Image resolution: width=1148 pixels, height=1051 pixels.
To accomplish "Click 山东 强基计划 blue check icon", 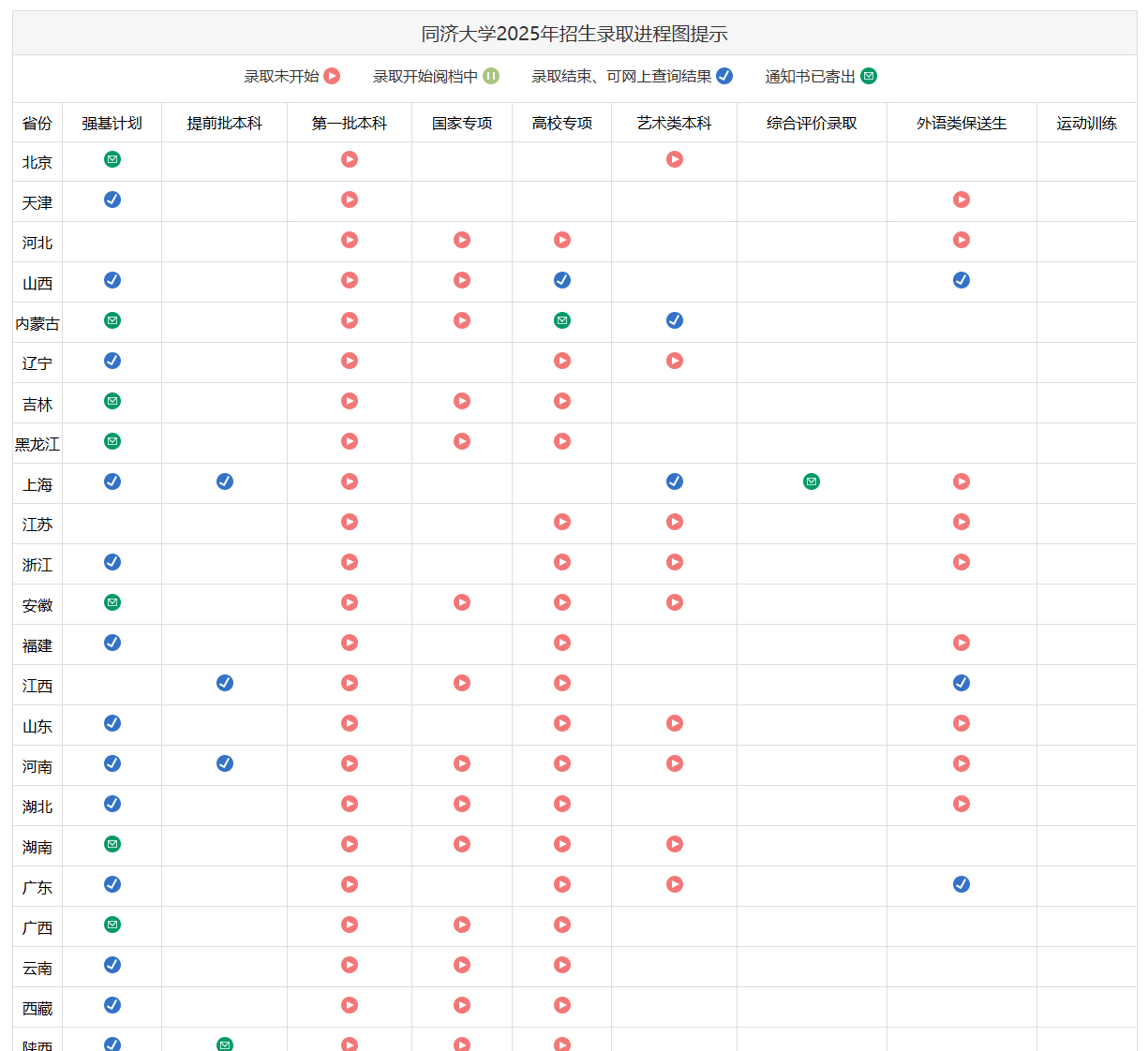I will [x=112, y=723].
